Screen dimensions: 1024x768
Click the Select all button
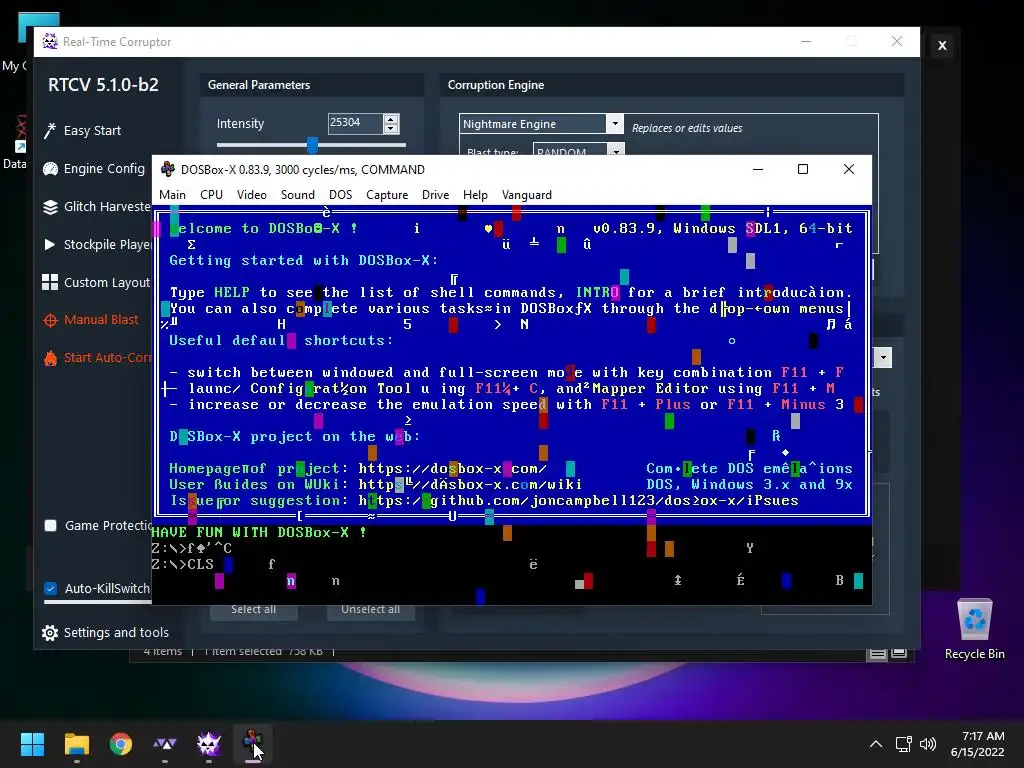[x=253, y=609]
